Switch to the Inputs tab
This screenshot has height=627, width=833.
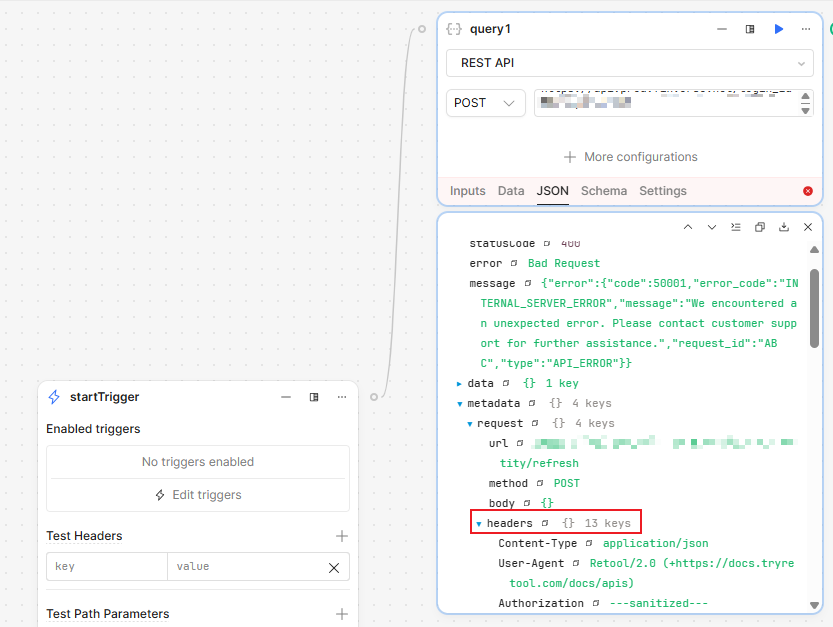pos(467,191)
